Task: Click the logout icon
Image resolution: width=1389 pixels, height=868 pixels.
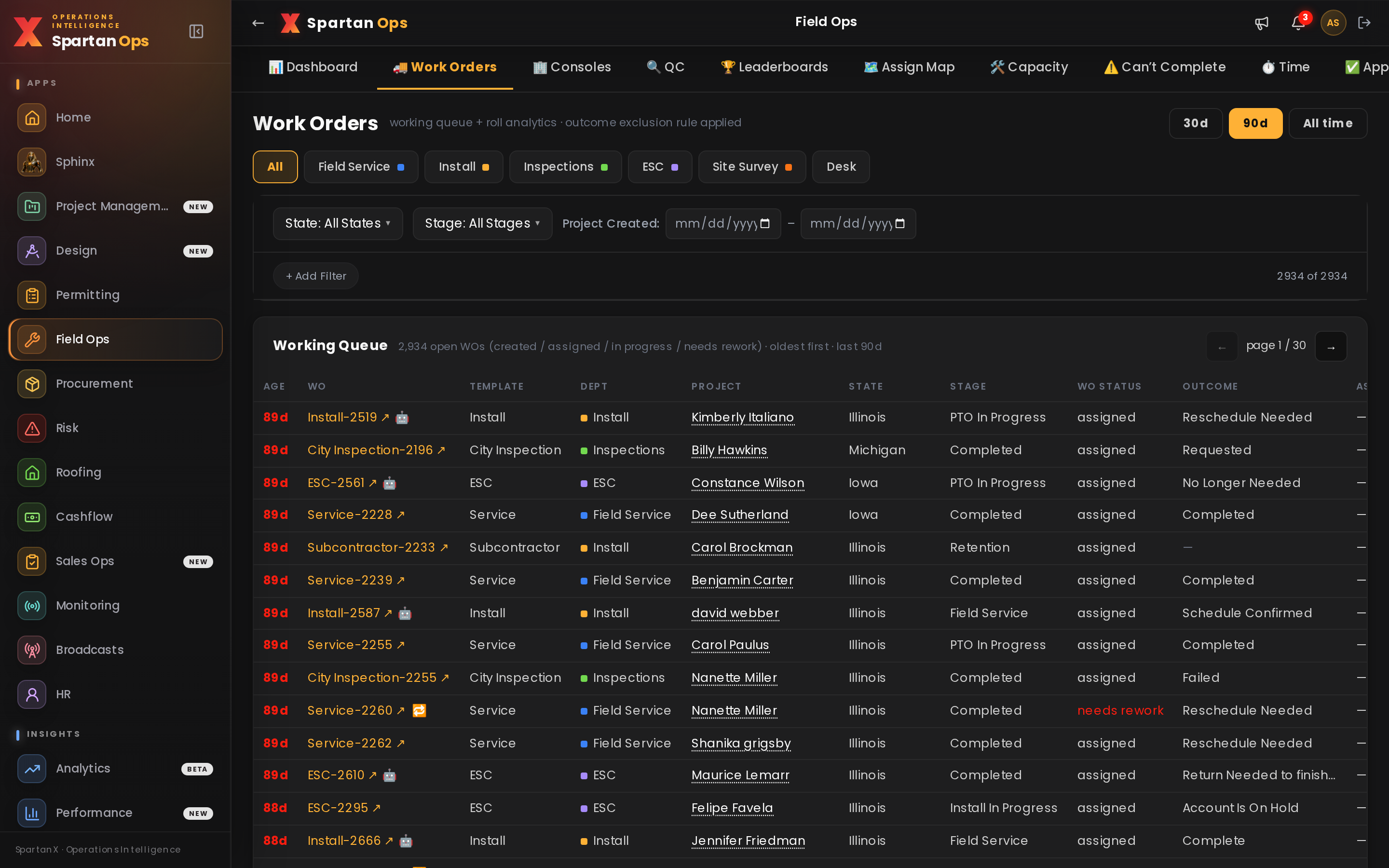Action: coord(1364,23)
